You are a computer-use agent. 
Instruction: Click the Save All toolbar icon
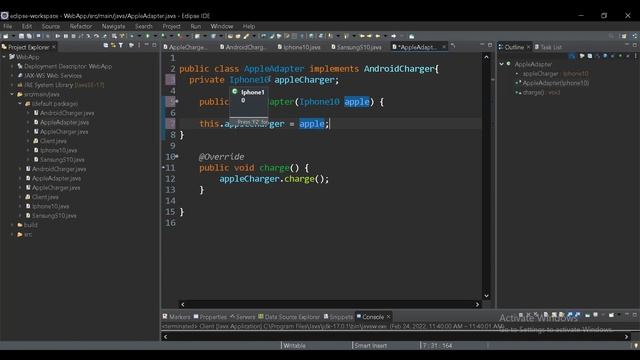tap(29, 36)
